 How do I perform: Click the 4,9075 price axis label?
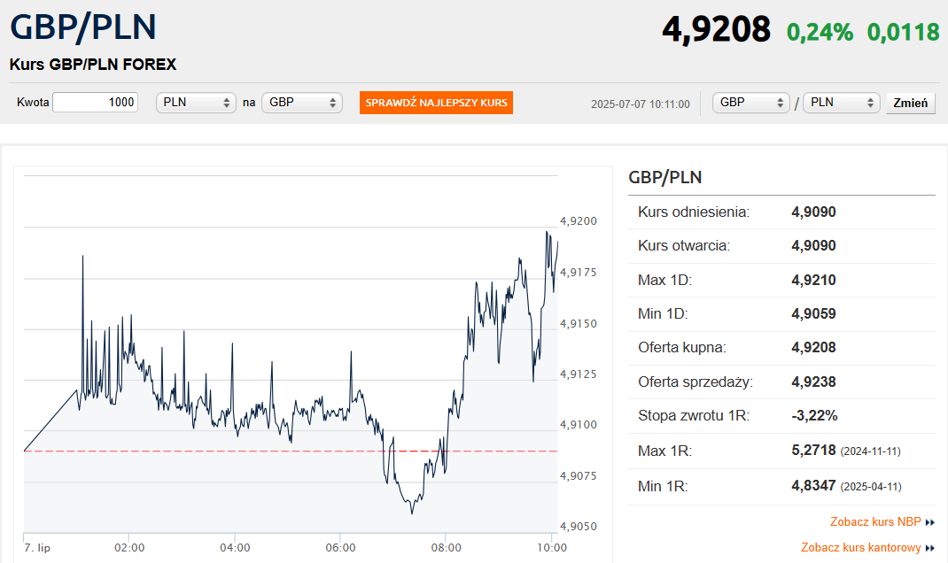pos(579,477)
